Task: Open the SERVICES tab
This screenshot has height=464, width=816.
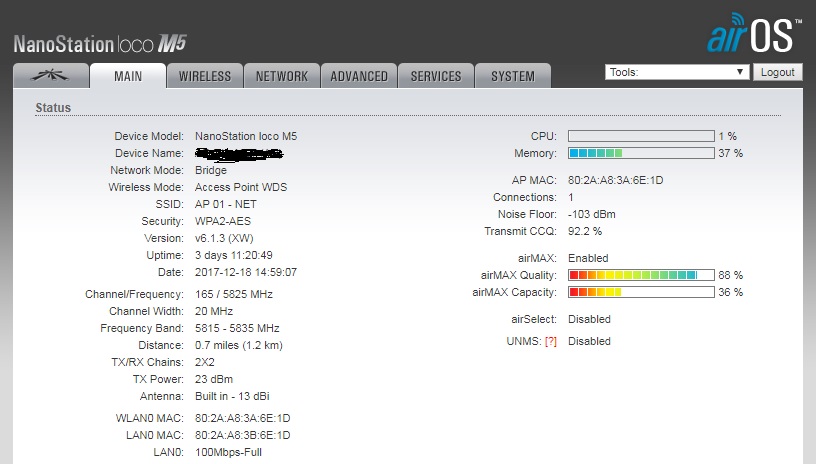Action: click(x=436, y=76)
